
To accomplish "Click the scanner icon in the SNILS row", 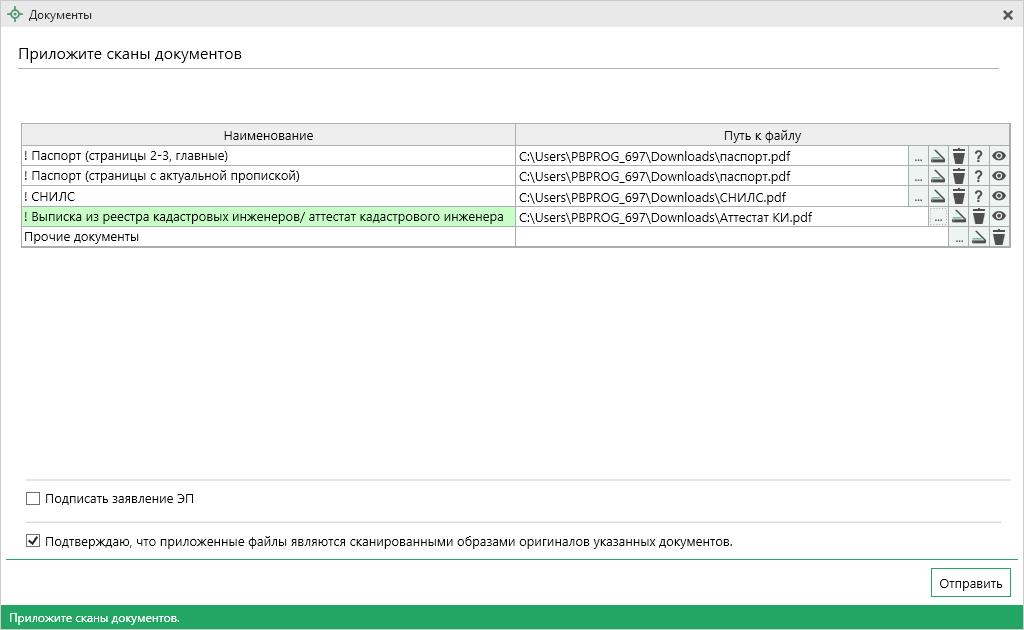I will (938, 196).
